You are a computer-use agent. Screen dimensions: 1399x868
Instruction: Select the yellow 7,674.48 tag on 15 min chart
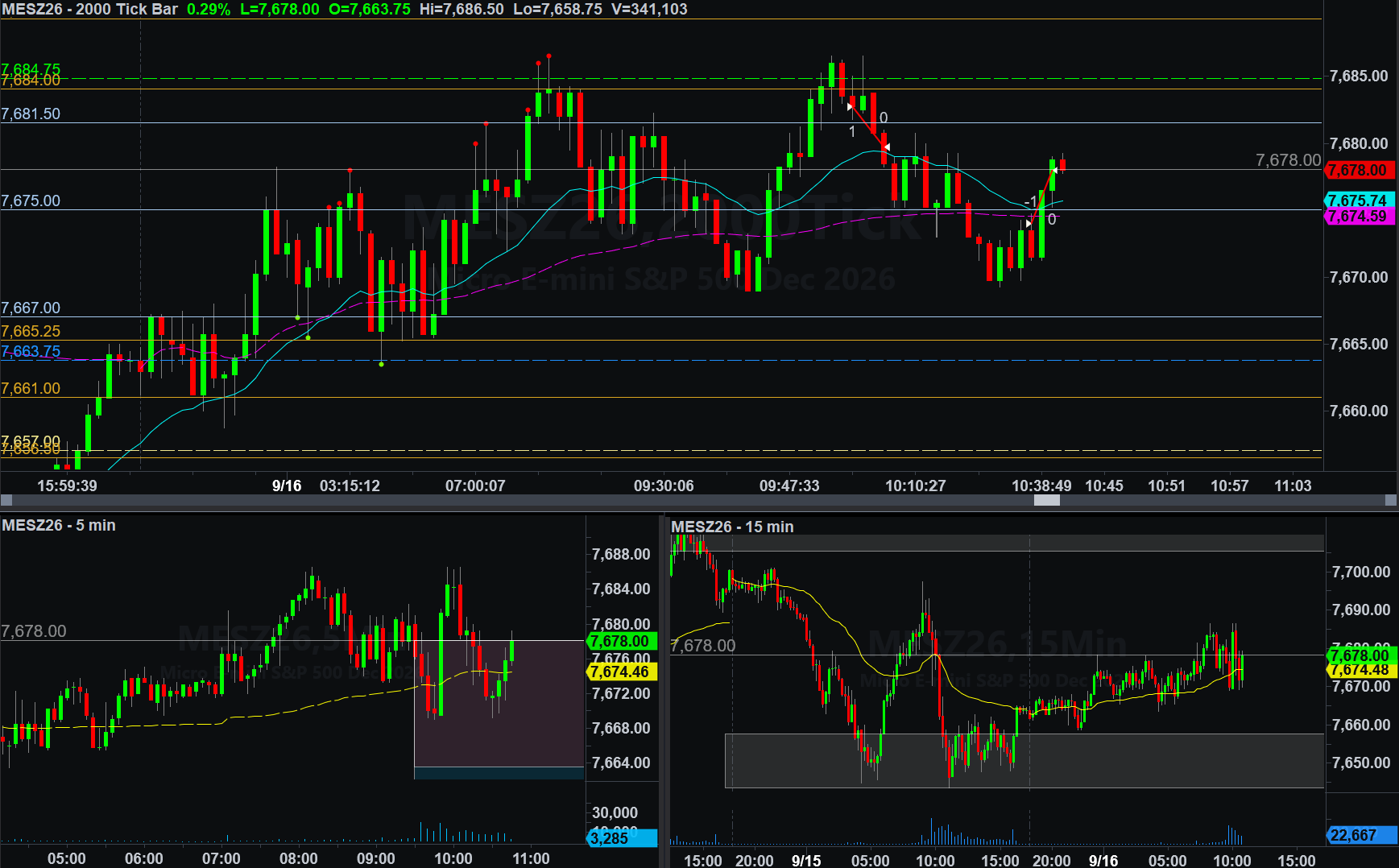point(1360,670)
